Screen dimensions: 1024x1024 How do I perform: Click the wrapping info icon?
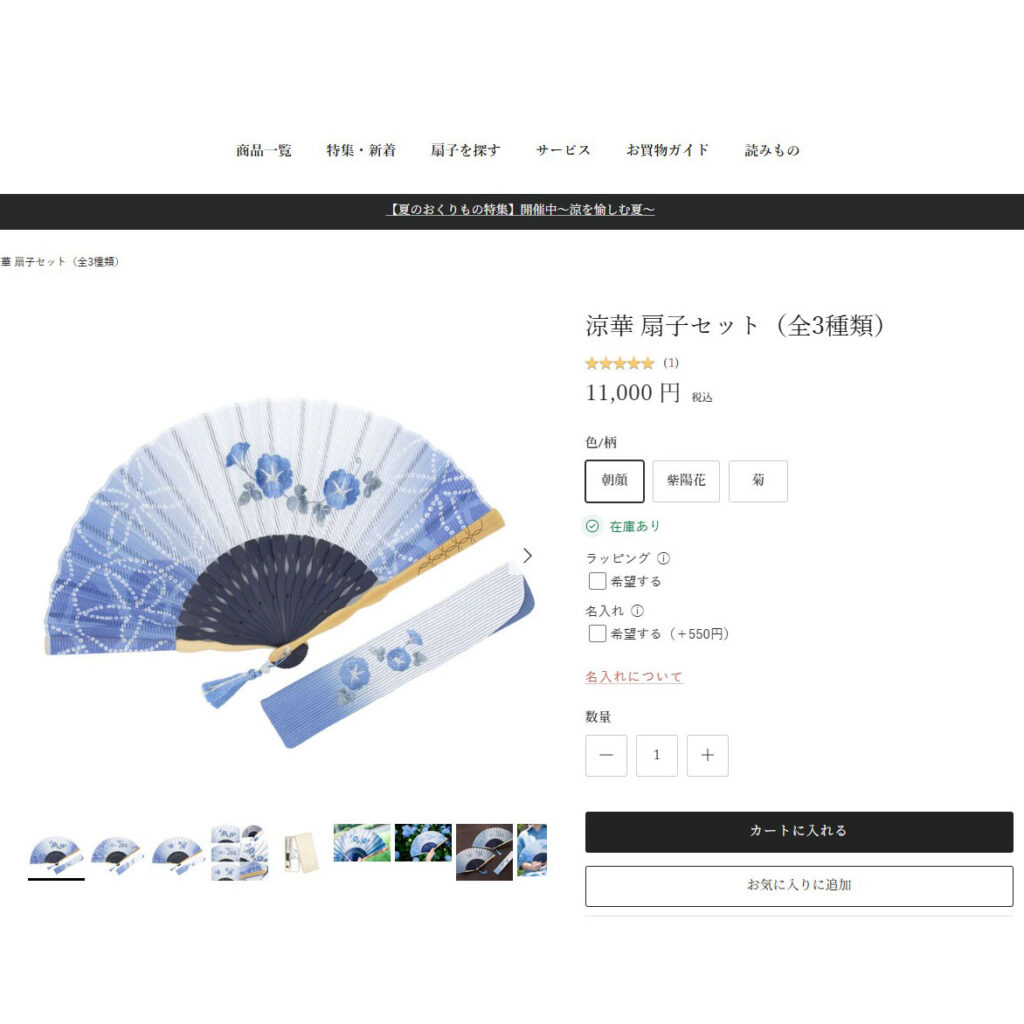pos(664,558)
